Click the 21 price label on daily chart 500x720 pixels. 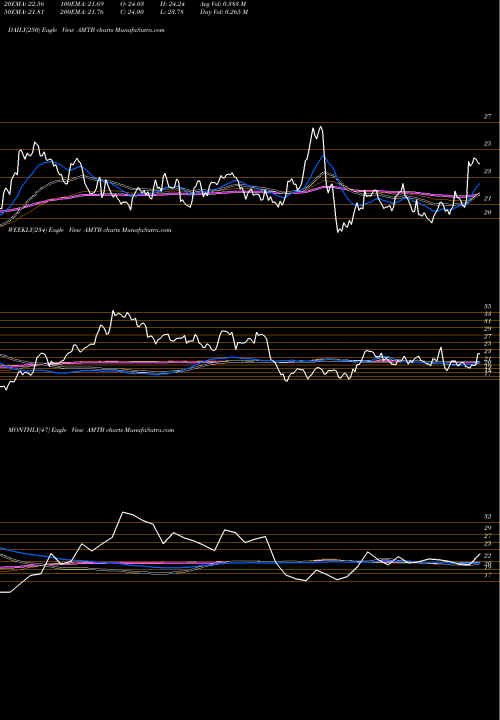coord(488,198)
